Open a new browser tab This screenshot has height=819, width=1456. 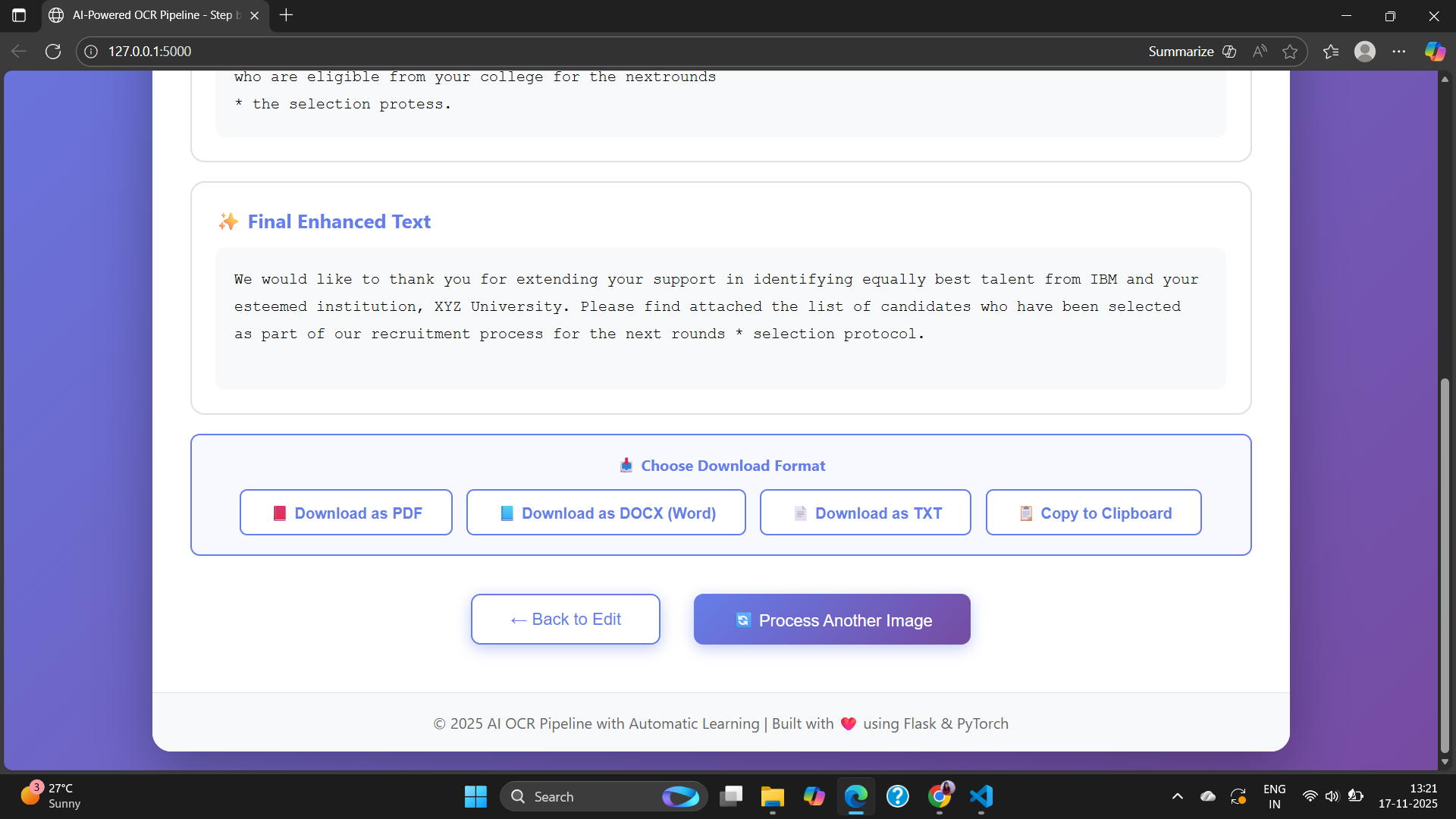coord(286,15)
